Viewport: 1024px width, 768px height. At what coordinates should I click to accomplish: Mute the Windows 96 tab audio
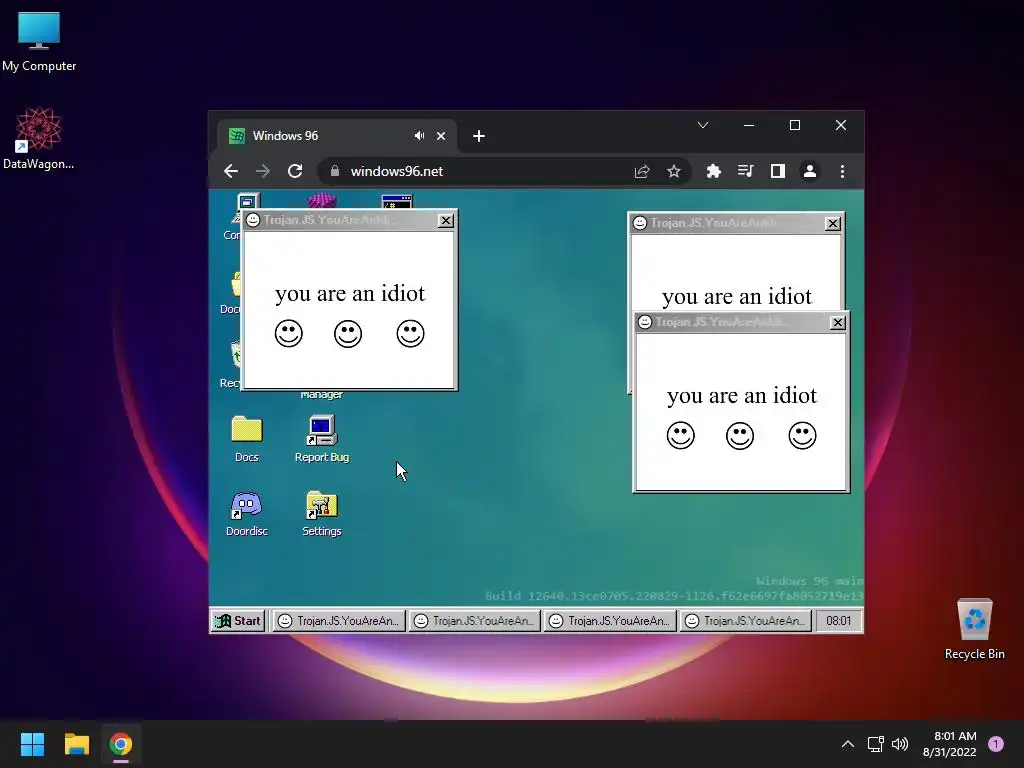click(419, 136)
